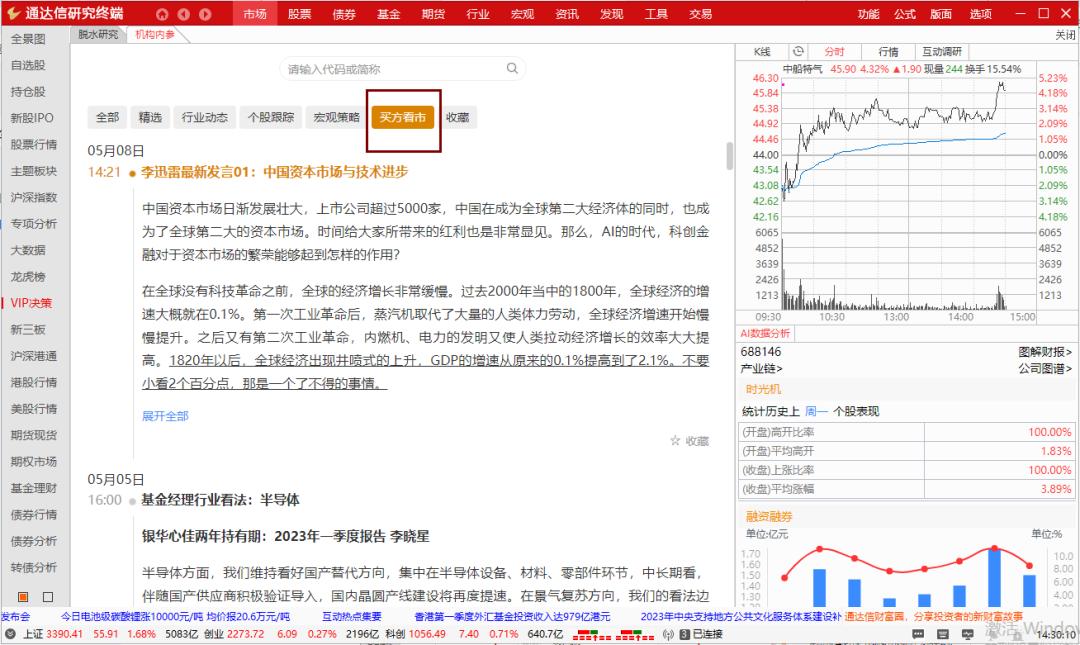
Task: Click the clock history icon beside K线 tab
Action: point(799,50)
